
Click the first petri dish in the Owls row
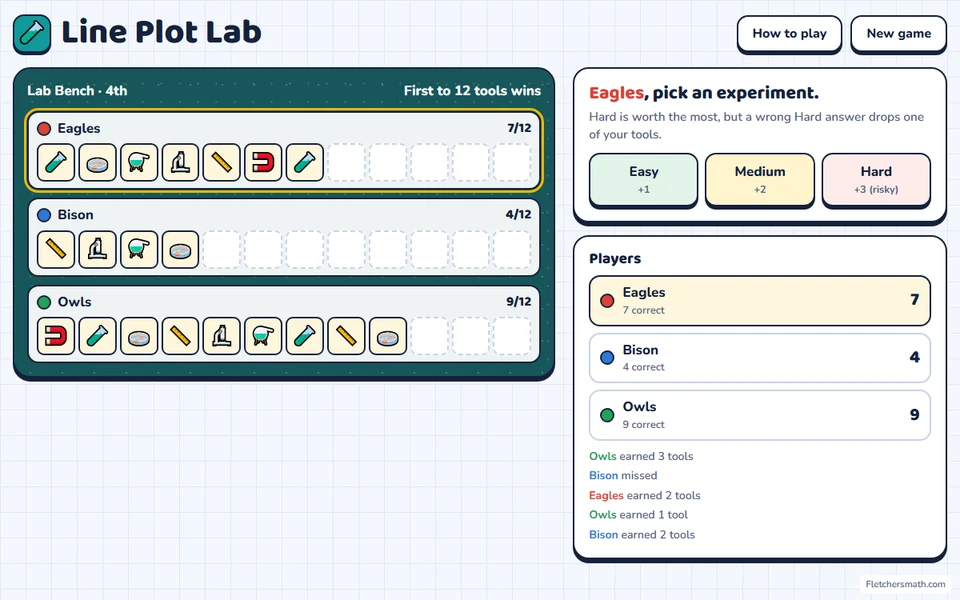point(139,336)
